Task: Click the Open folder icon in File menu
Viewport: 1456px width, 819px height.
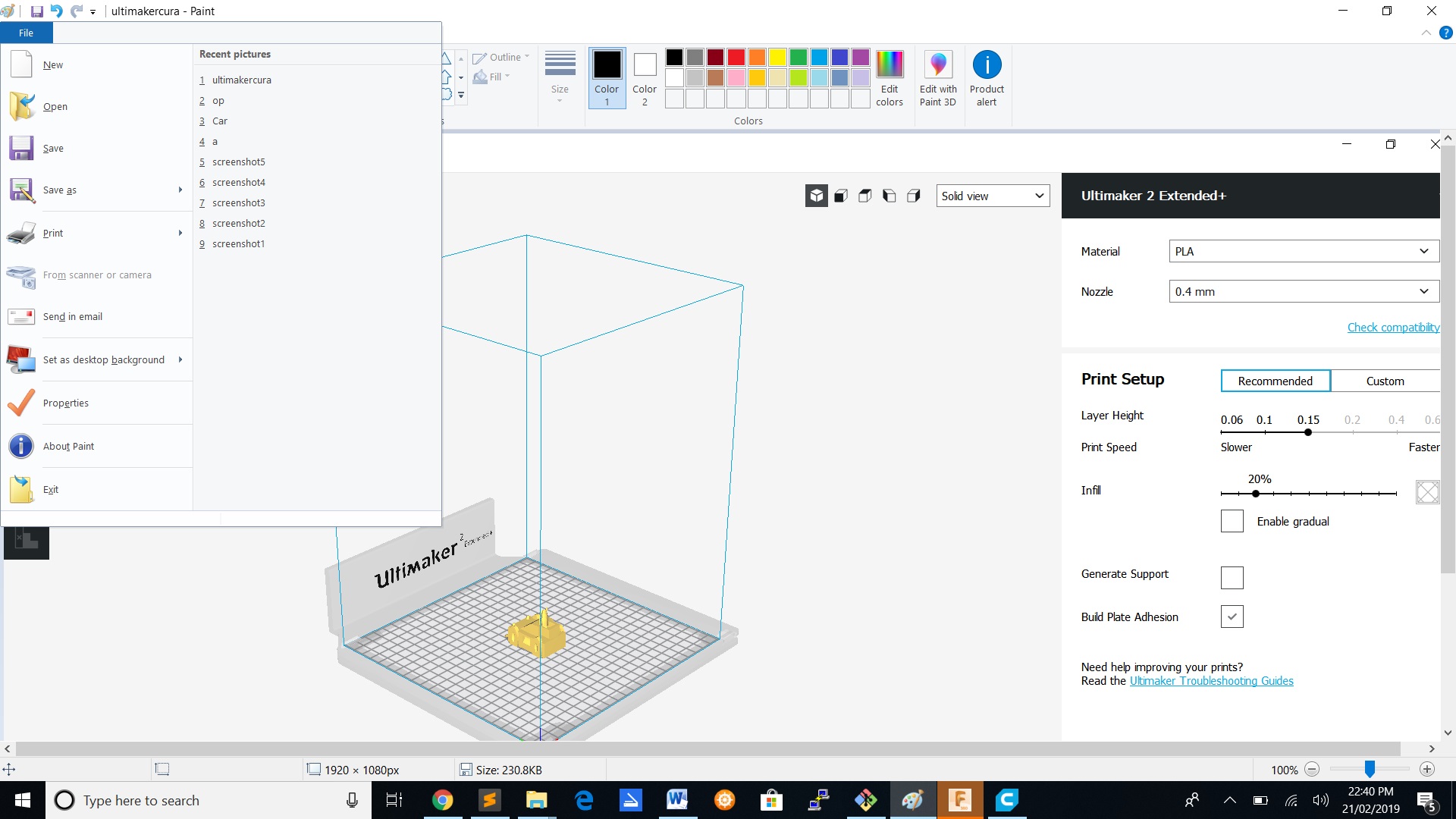Action: tap(21, 107)
